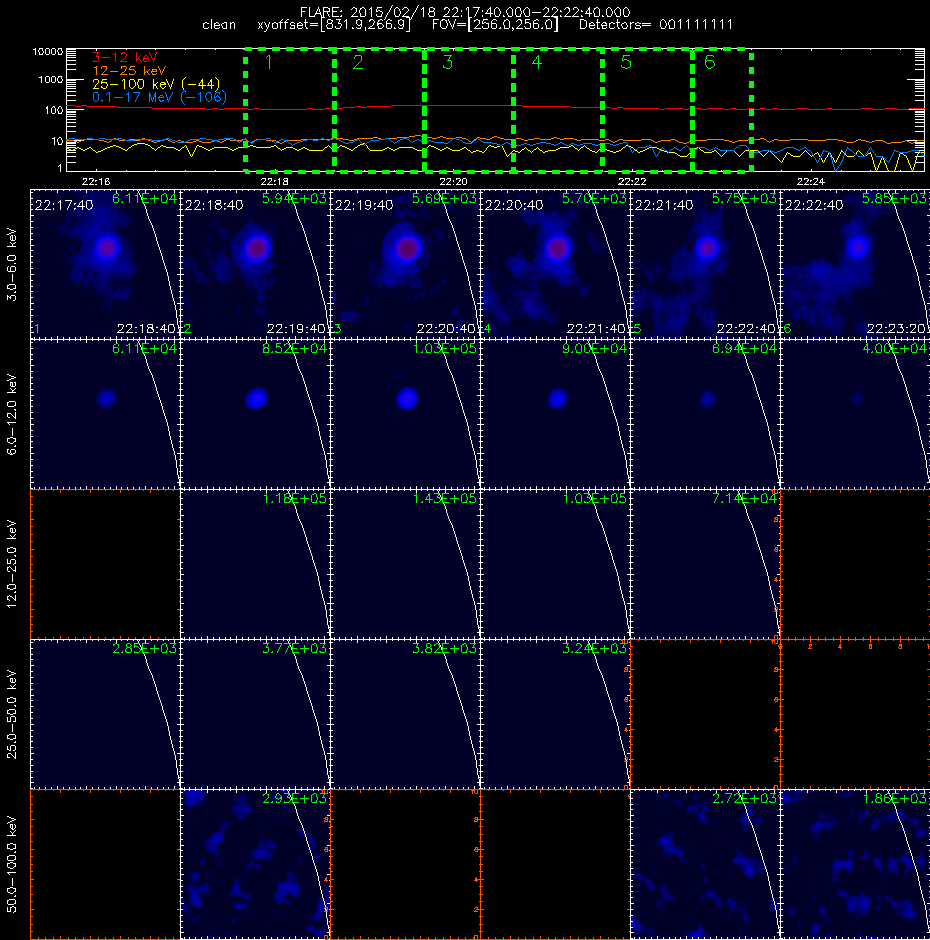The image size is (930, 940).
Task: Open the 6-12 keV image labeled 4.00E+04
Action: pyautogui.click(x=855, y=414)
